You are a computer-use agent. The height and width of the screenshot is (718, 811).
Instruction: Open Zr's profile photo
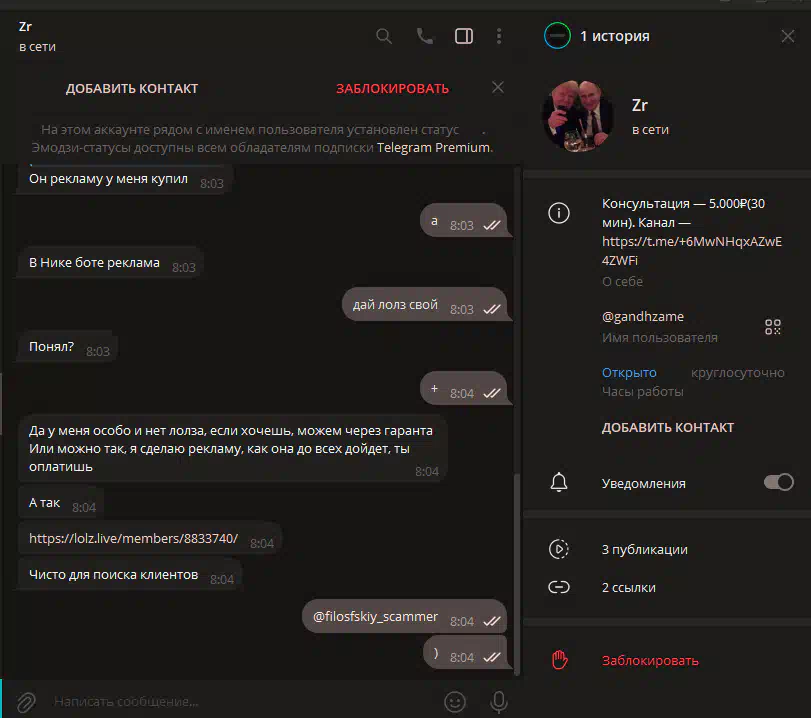click(578, 116)
